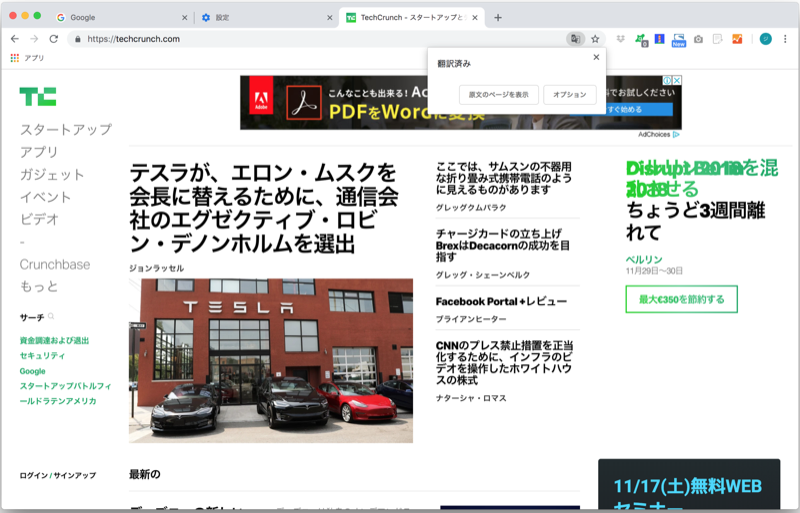Expand もっと in the sidebar

coord(39,286)
